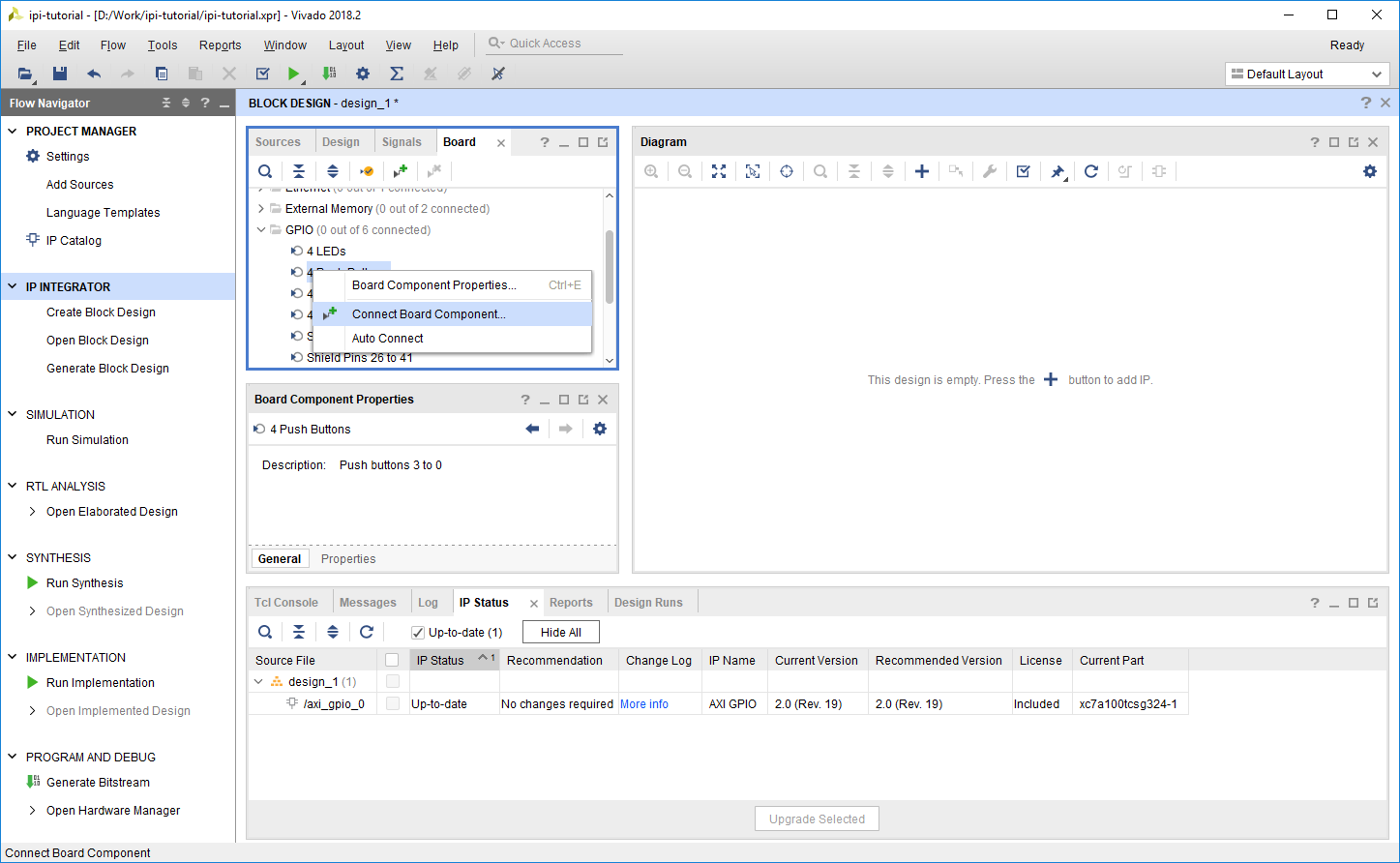Choose Connect Board Component... from context menu
Screen dimensions: 1400x863
(452, 314)
